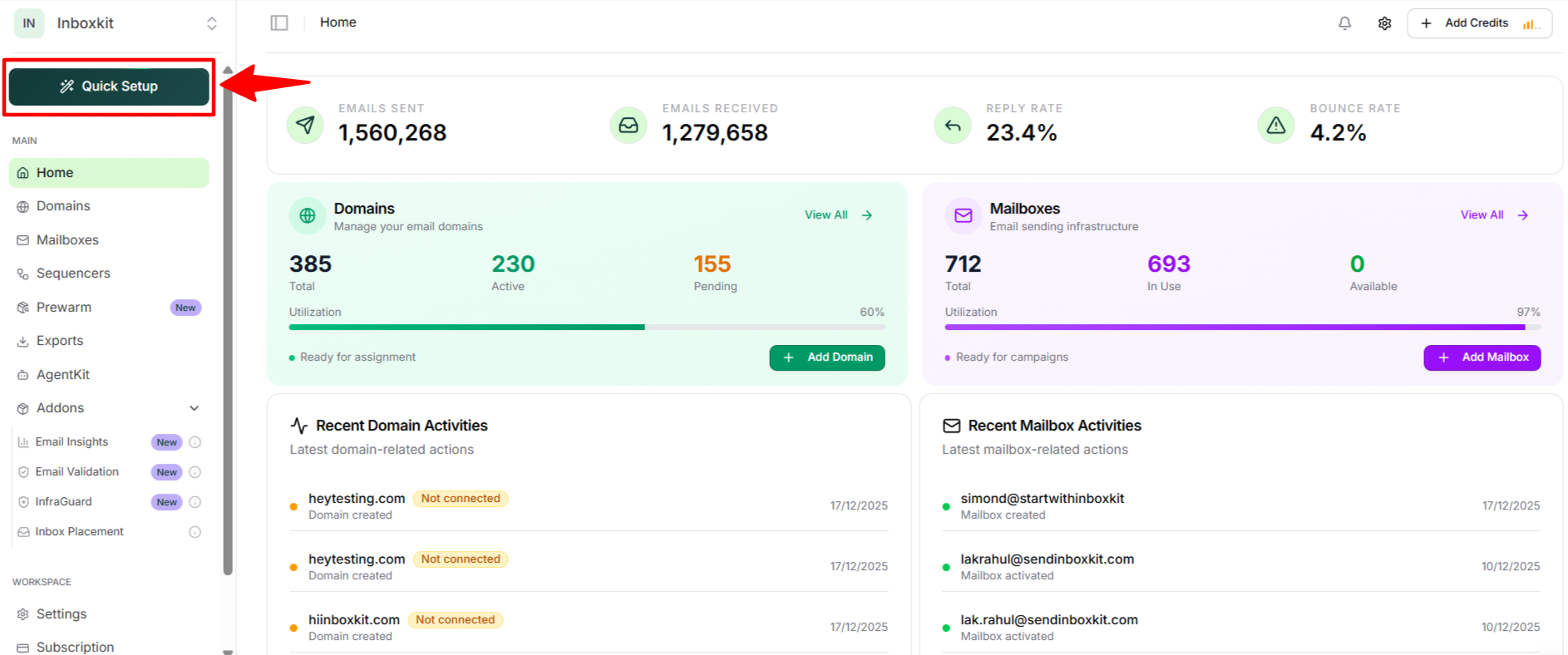The height and width of the screenshot is (655, 1568).
Task: Click the Bounce Rate warning icon
Action: (1276, 126)
